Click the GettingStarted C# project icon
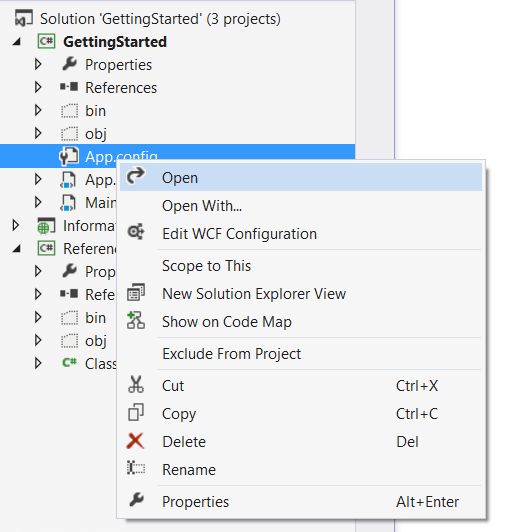 (x=46, y=41)
